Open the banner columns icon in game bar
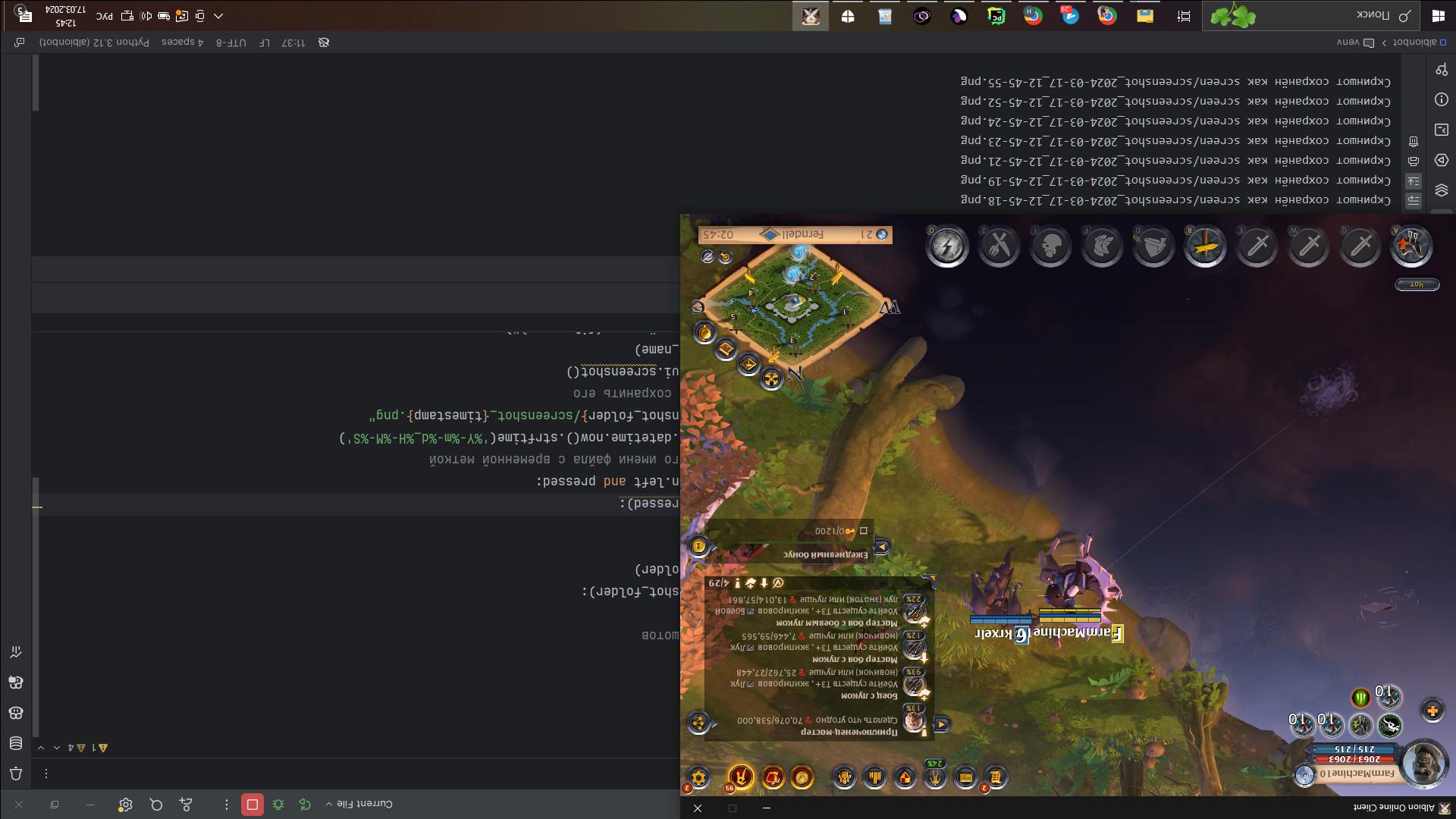The width and height of the screenshot is (1456, 819). 874,777
